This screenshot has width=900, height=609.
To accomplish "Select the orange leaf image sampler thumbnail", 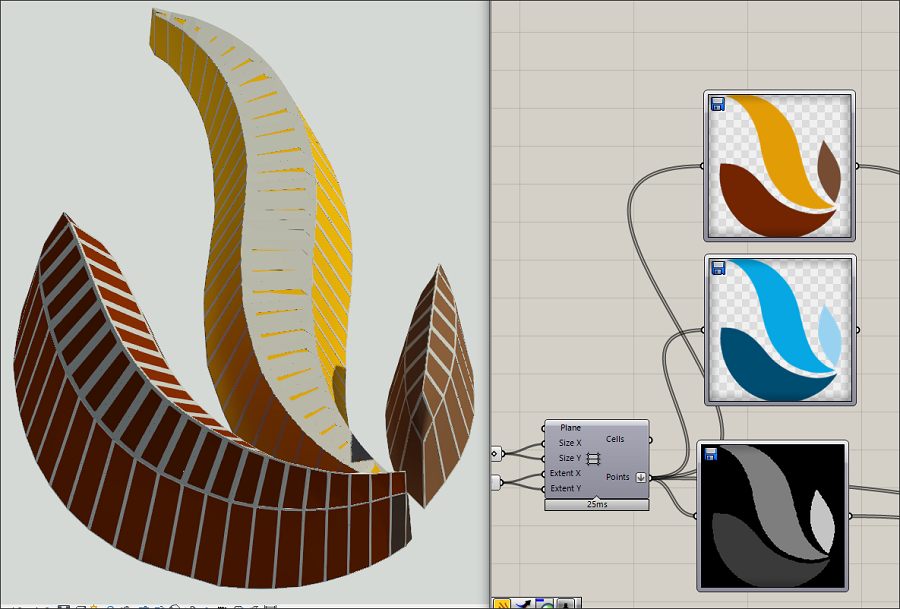I will [779, 166].
